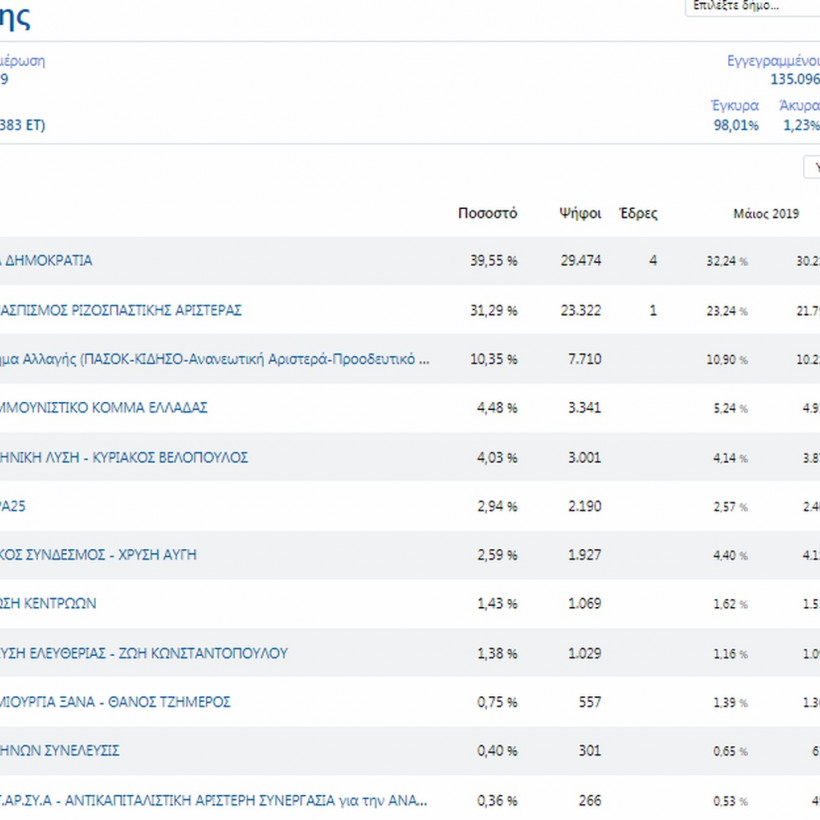Viewport: 820px width, 820px height.
Task: Click the 1.029 votes cell
Action: [x=585, y=653]
